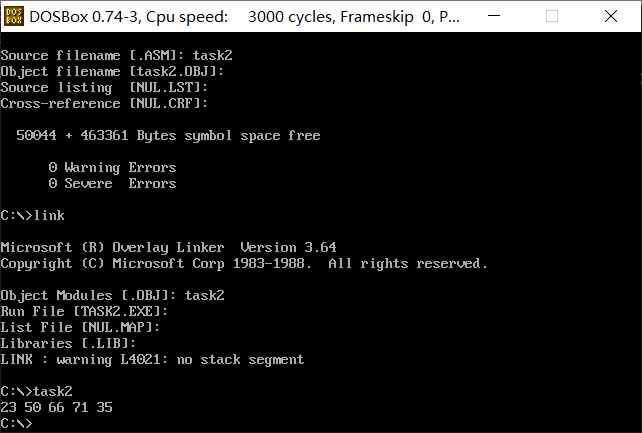Click the last 'C:\>' prompt at the bottom
The image size is (642, 433).
tap(16, 423)
